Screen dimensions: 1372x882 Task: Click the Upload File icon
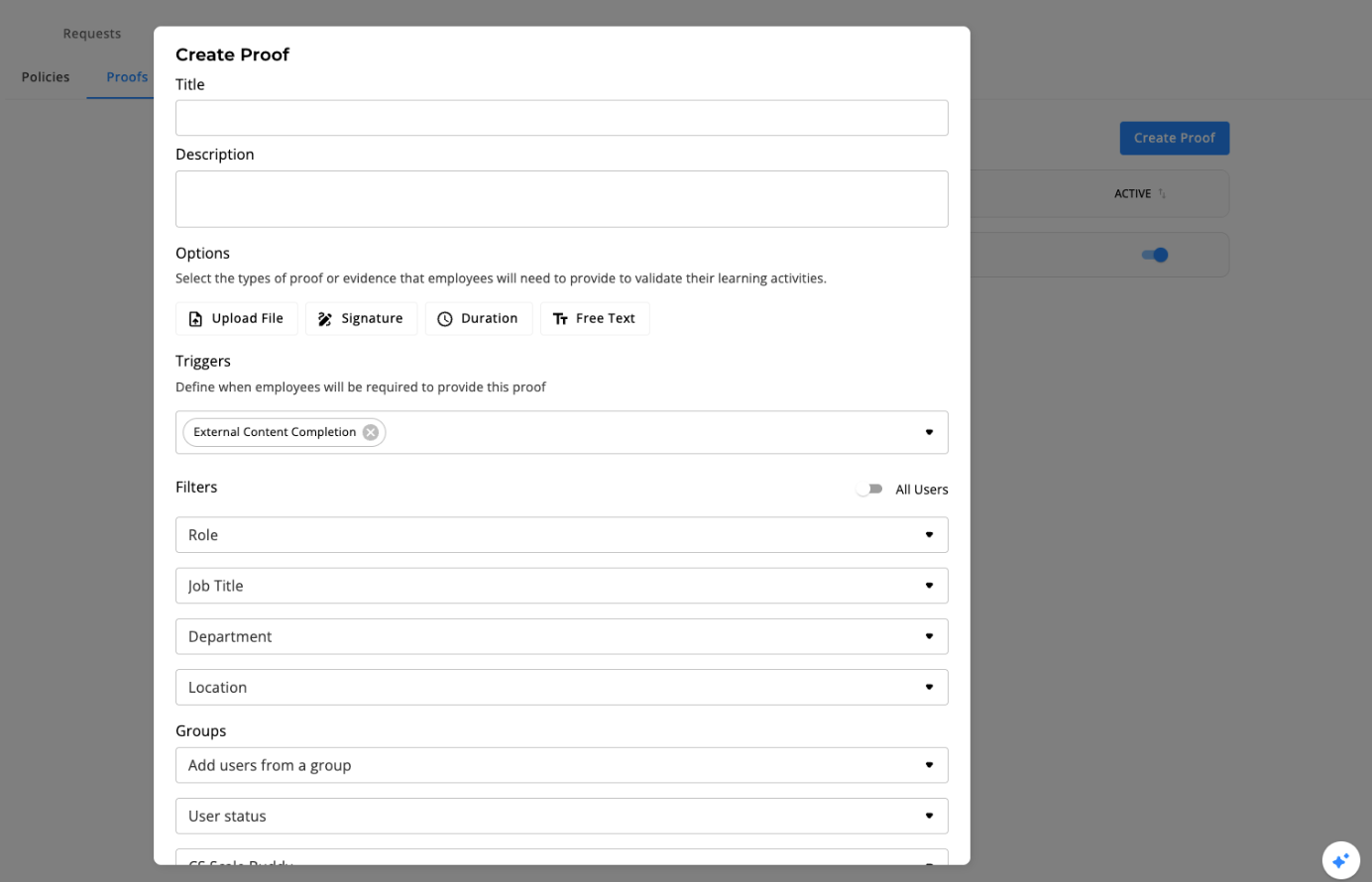tap(195, 319)
